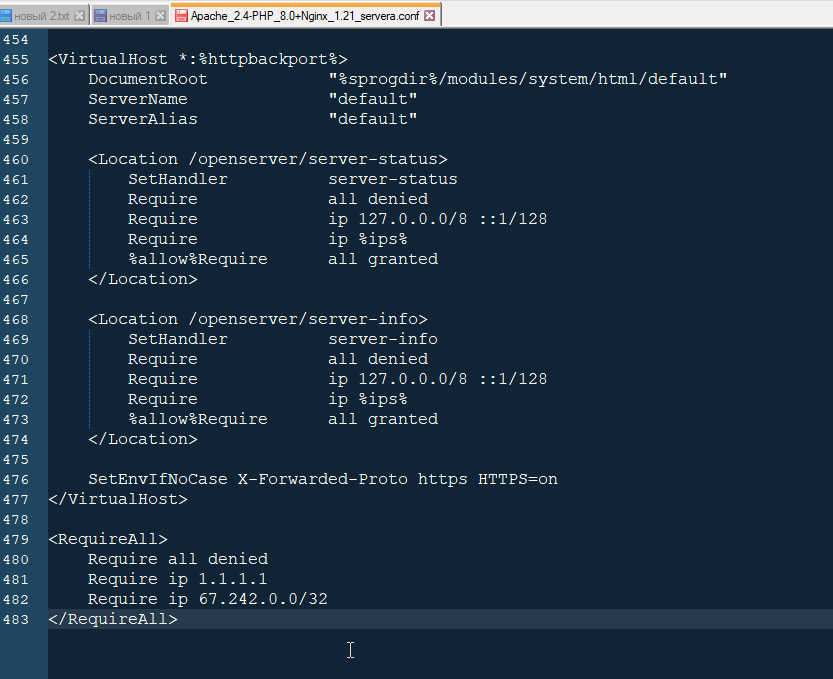833x679 pixels.
Task: Click the blue disk icon on "новый 1" tab
Action: (x=99, y=16)
